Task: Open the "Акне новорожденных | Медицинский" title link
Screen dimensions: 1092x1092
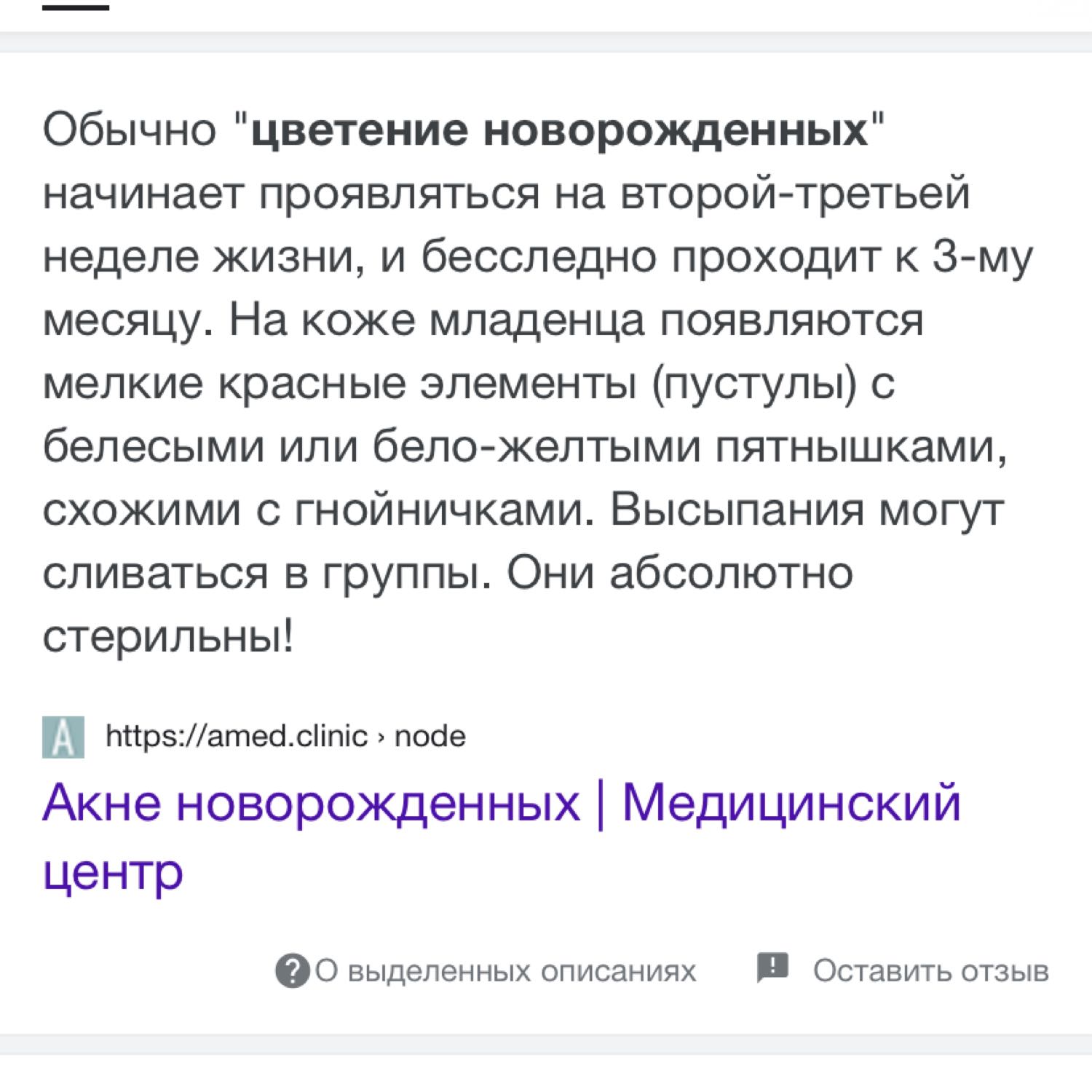Action: click(502, 803)
